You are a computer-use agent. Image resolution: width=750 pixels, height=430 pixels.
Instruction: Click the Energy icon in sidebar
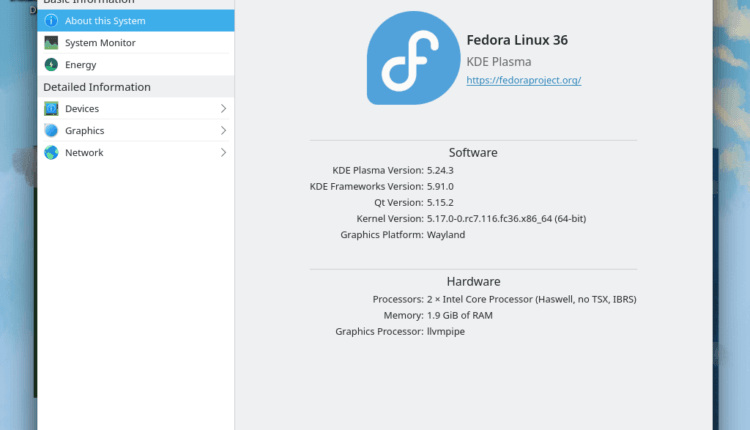coord(51,65)
